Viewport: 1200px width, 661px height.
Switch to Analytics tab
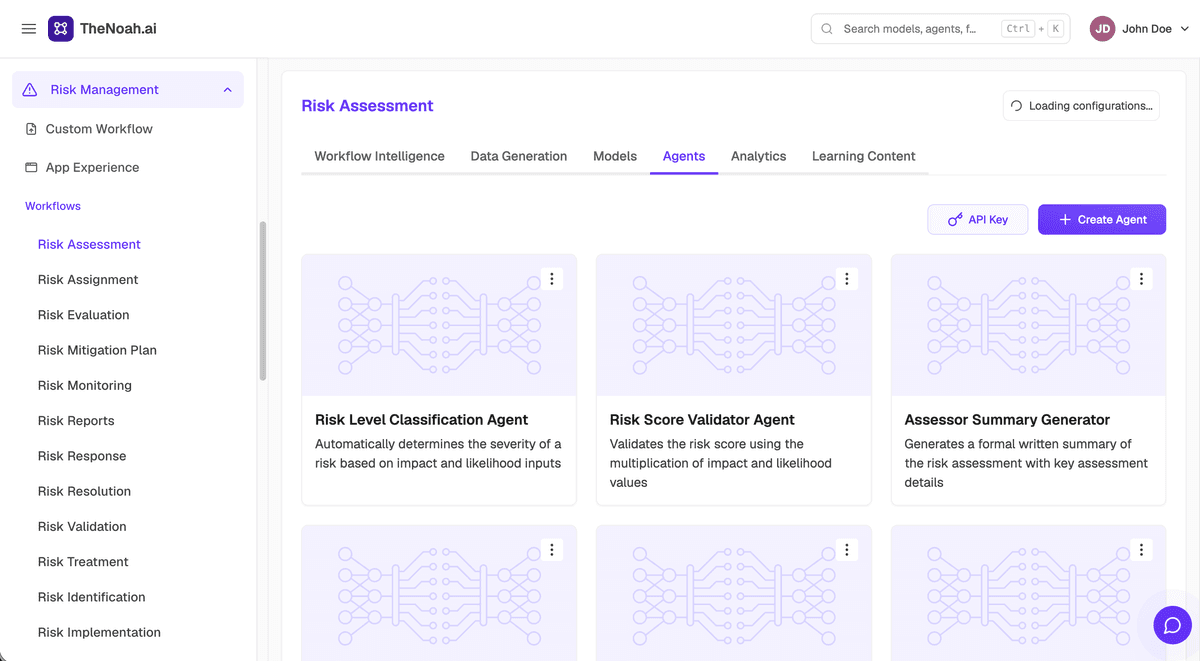(758, 156)
